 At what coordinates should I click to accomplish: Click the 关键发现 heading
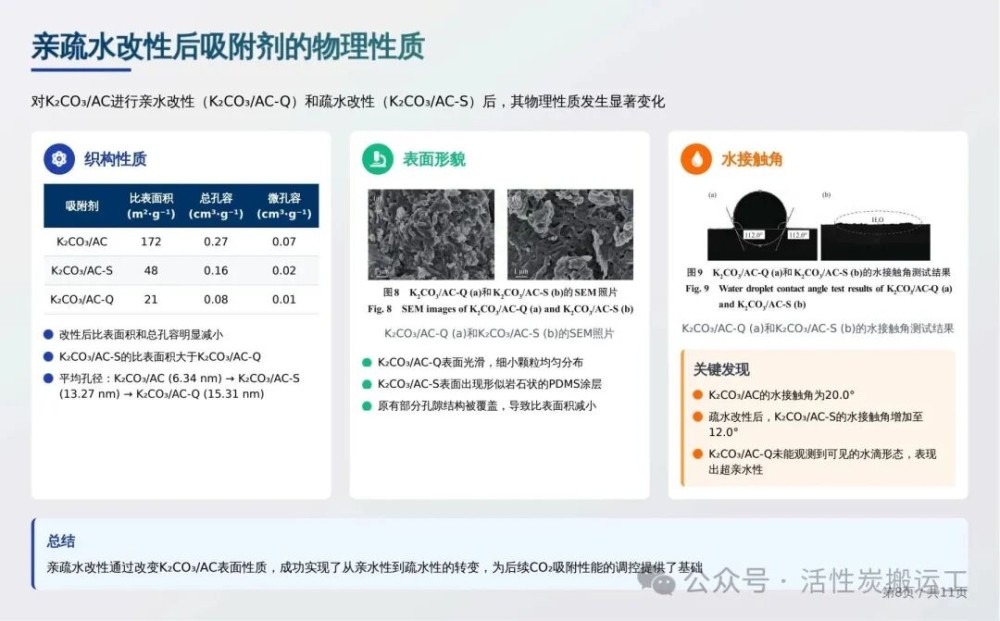[722, 369]
